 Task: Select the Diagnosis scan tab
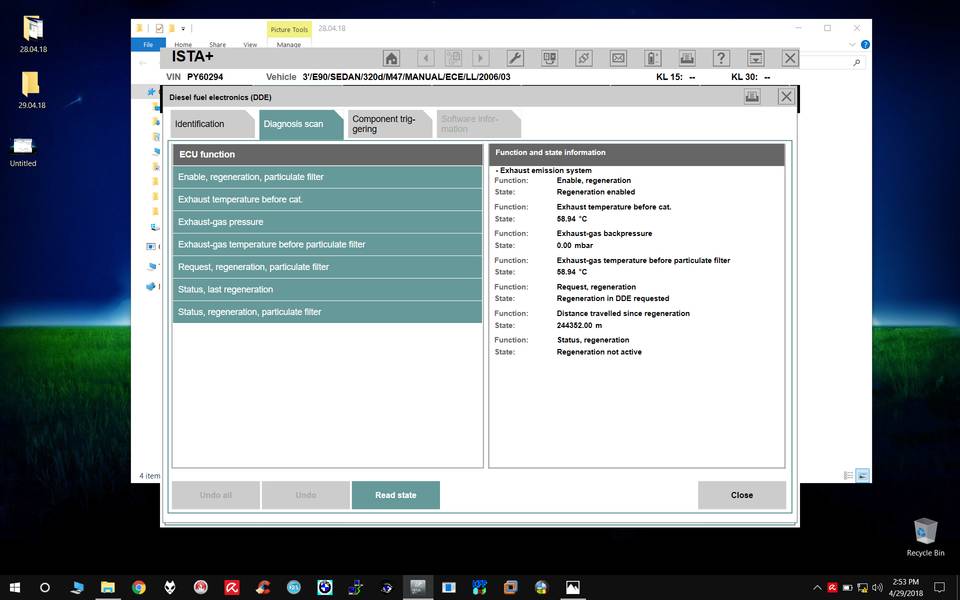[x=301, y=124]
